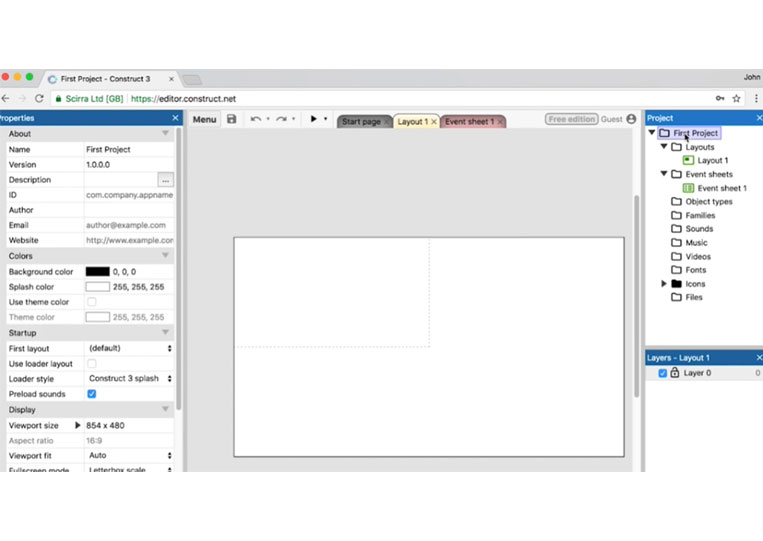Preview the project with the play button
Screen dimensions: 763x541
click(x=313, y=119)
